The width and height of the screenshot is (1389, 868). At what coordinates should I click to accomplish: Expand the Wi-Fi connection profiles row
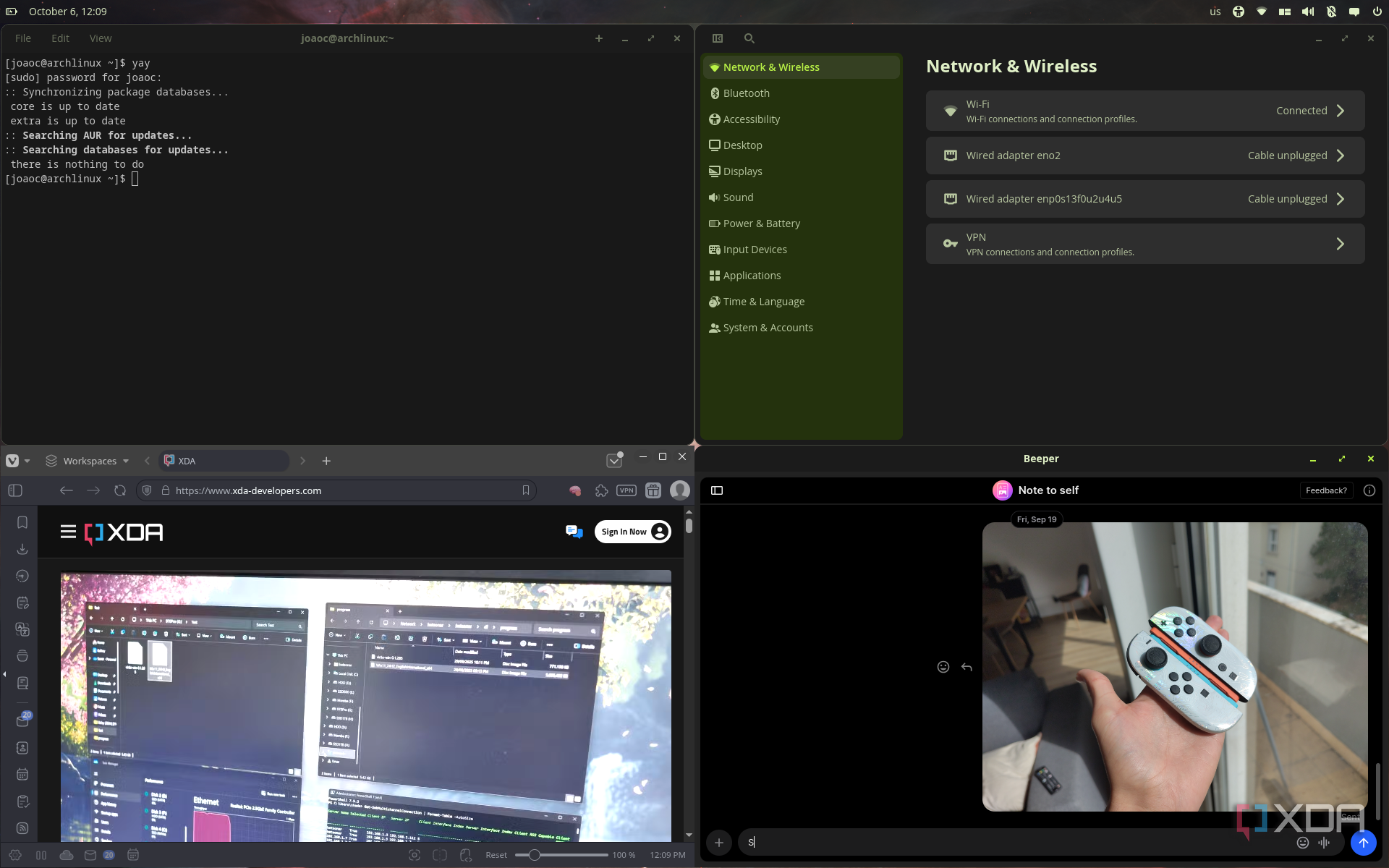point(1145,111)
